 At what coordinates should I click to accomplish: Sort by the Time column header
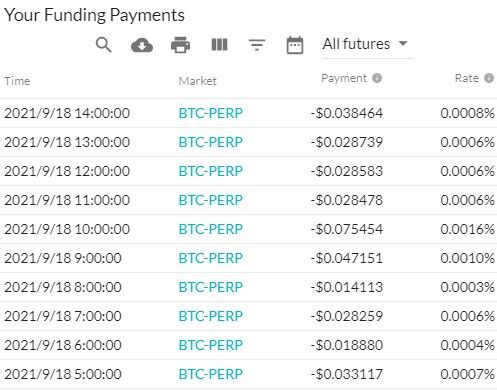[17, 81]
